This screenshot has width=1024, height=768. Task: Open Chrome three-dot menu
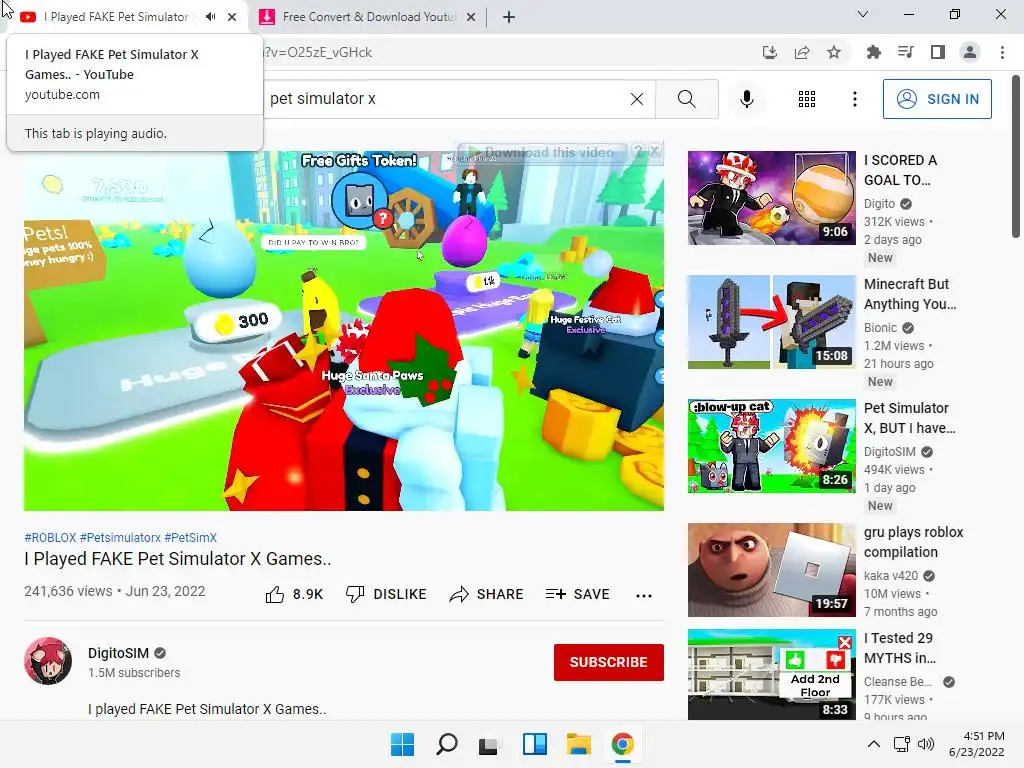click(1002, 52)
